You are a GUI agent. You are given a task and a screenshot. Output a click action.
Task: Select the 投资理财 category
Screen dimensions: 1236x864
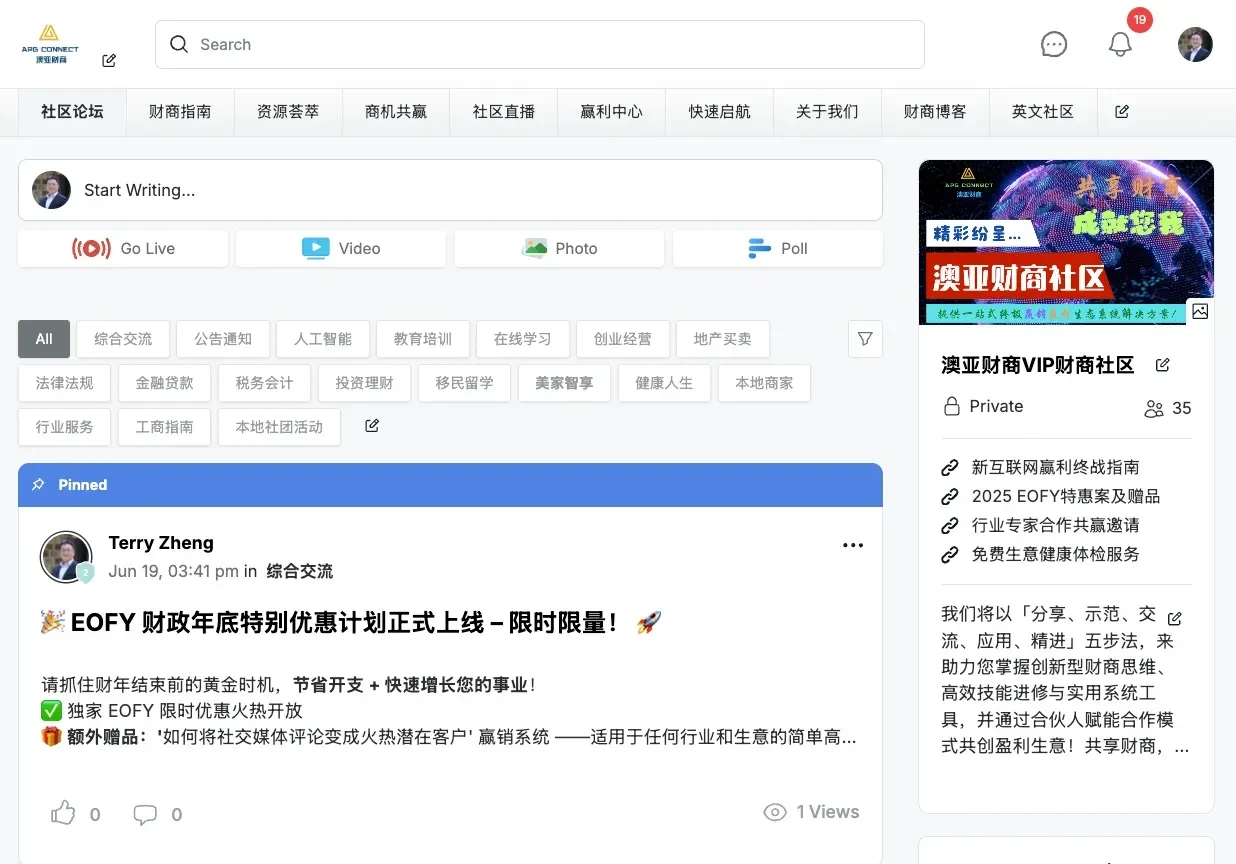tap(365, 383)
